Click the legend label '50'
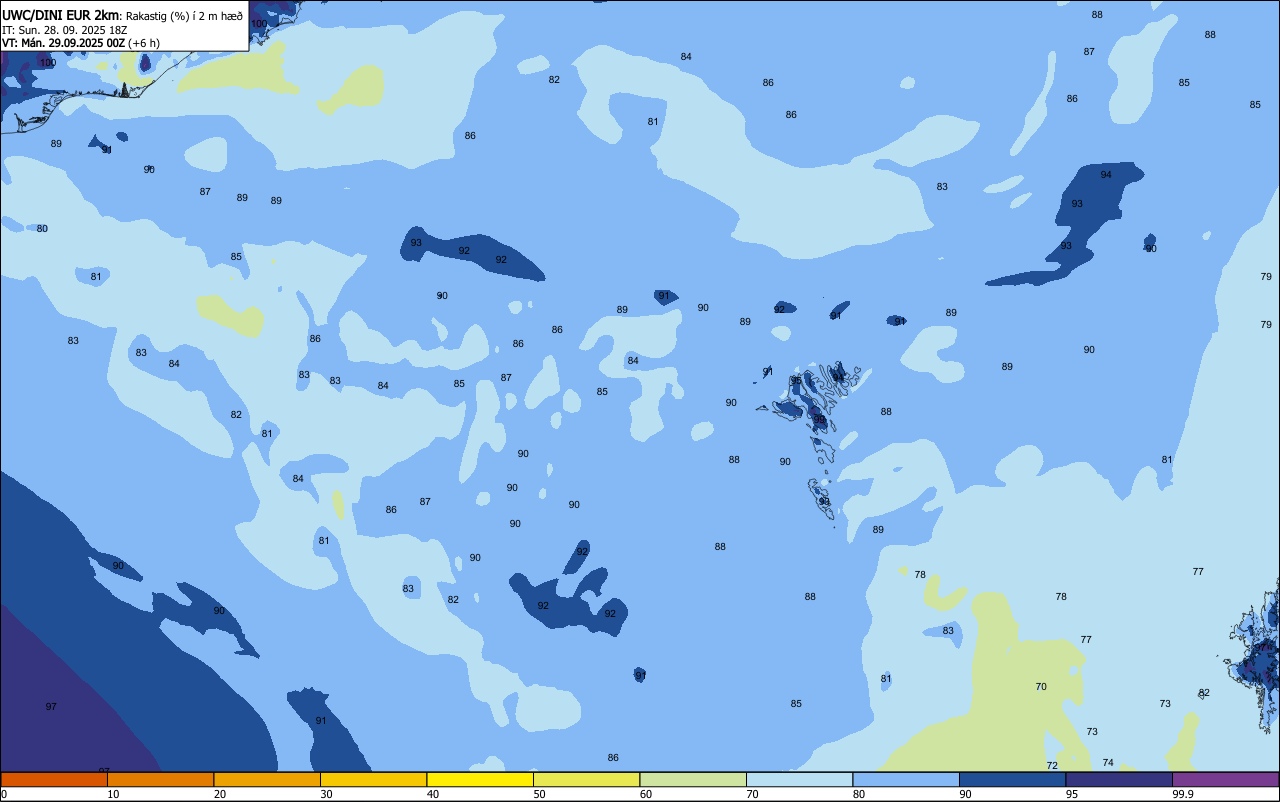The width and height of the screenshot is (1280, 802). click(539, 794)
